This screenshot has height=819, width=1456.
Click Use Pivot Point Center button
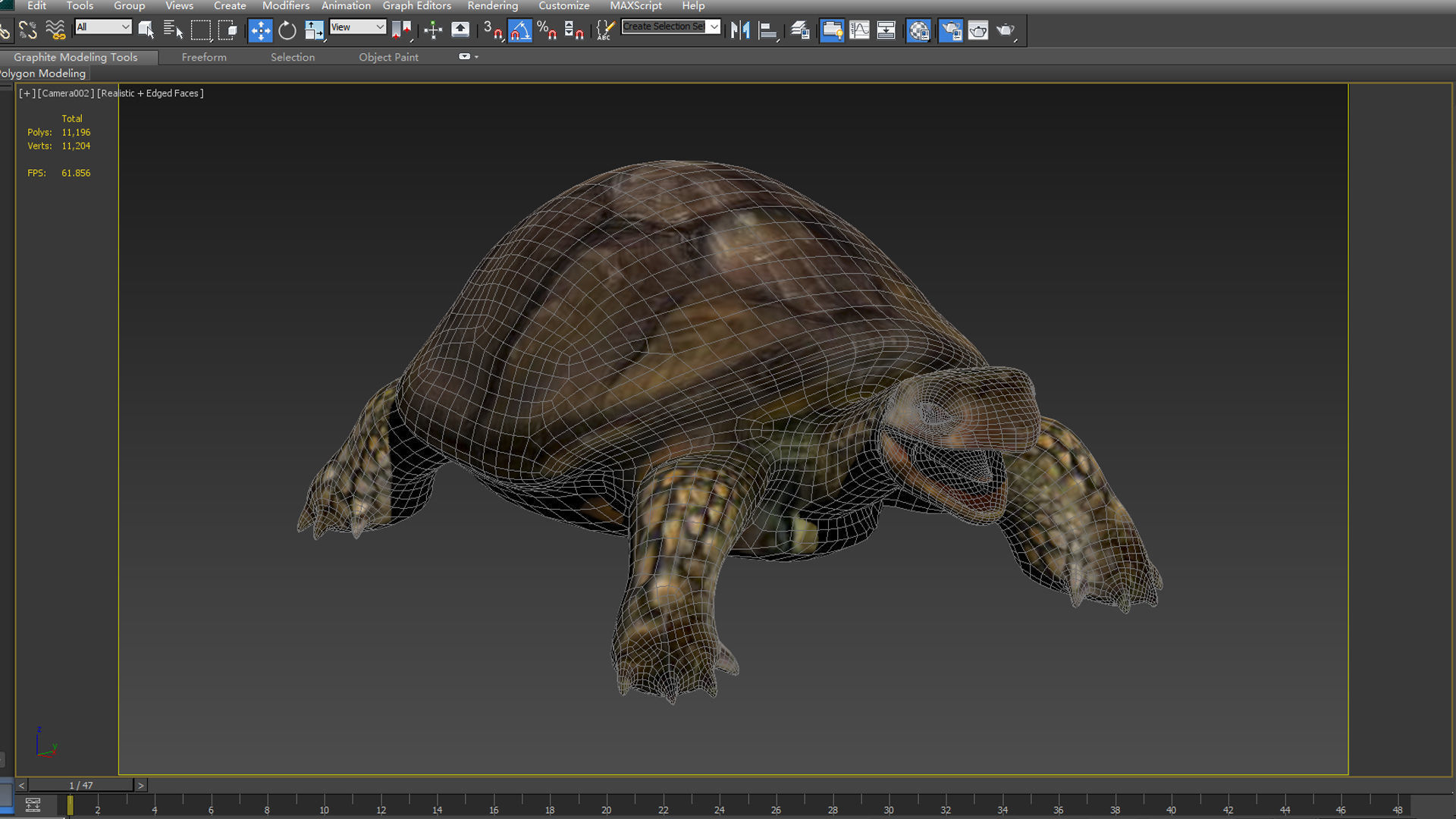[x=401, y=30]
